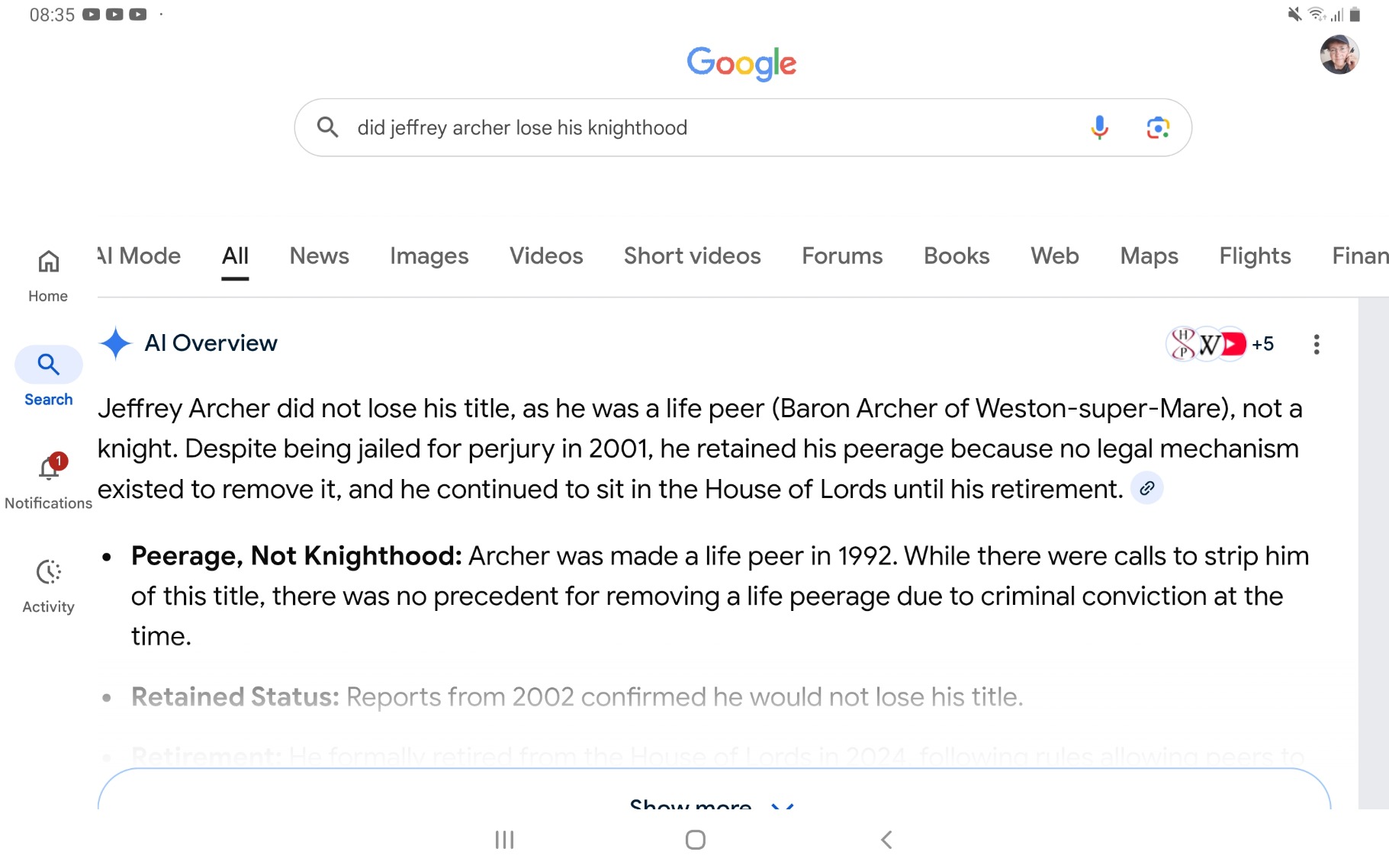Expand the +5 sources list
This screenshot has width=1389, height=868.
pos(1262,345)
